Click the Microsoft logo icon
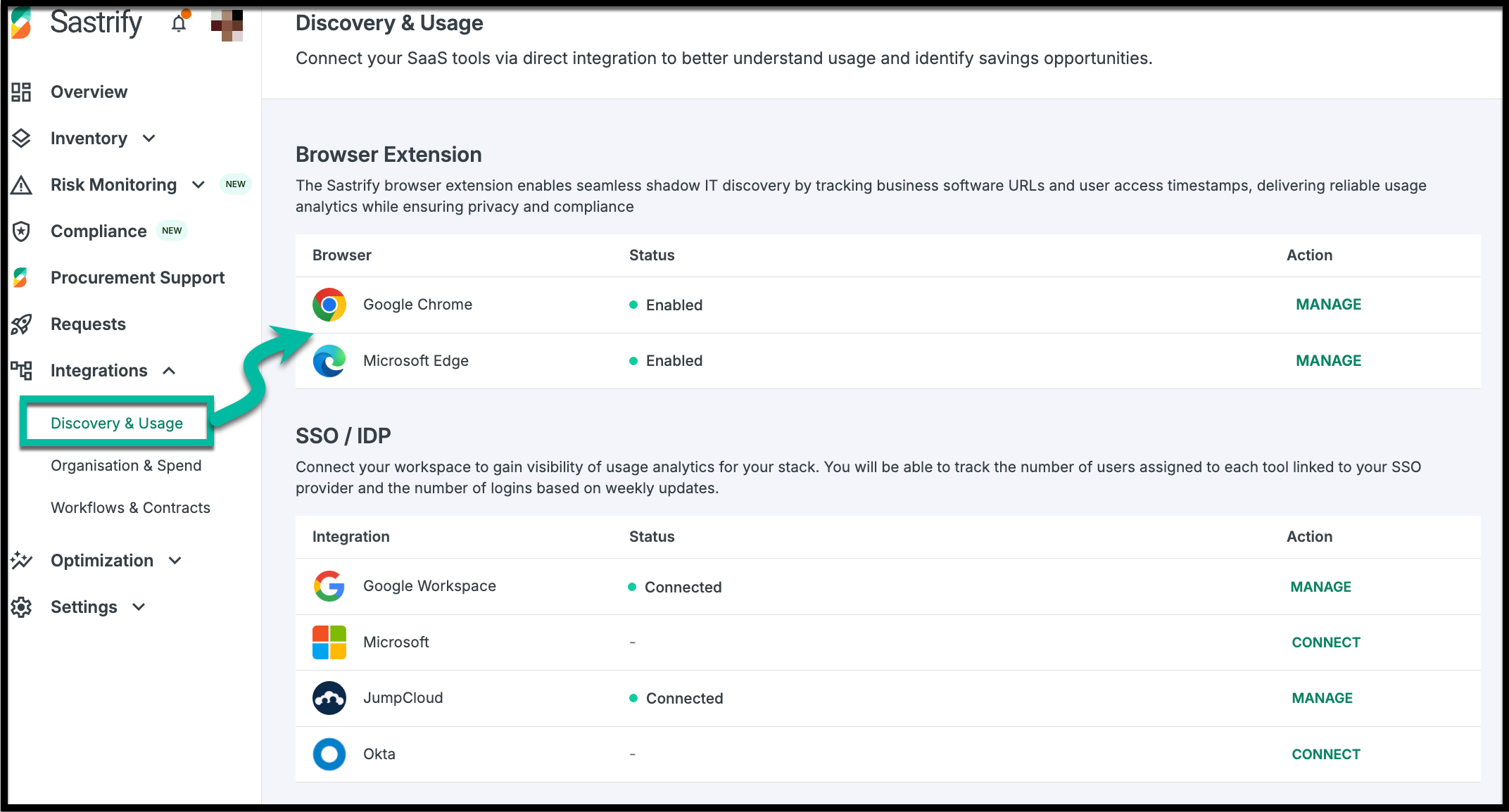The image size is (1509, 812). [329, 642]
